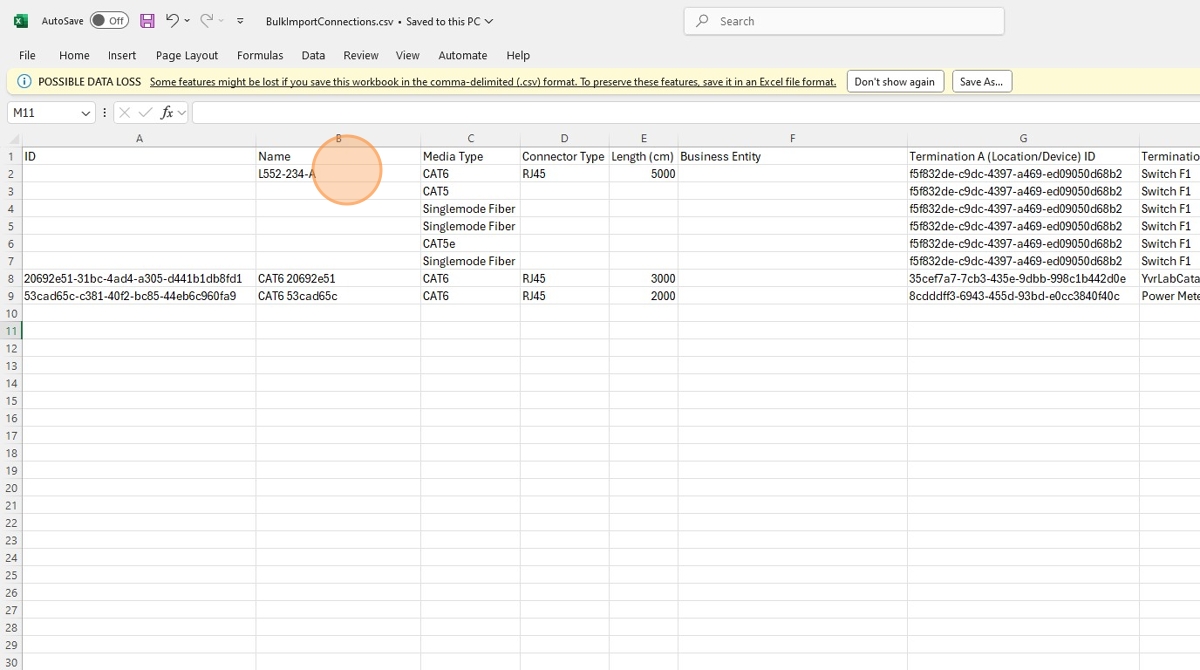Screen dimensions: 1200x670
Task: Select column A header
Action: click(139, 139)
